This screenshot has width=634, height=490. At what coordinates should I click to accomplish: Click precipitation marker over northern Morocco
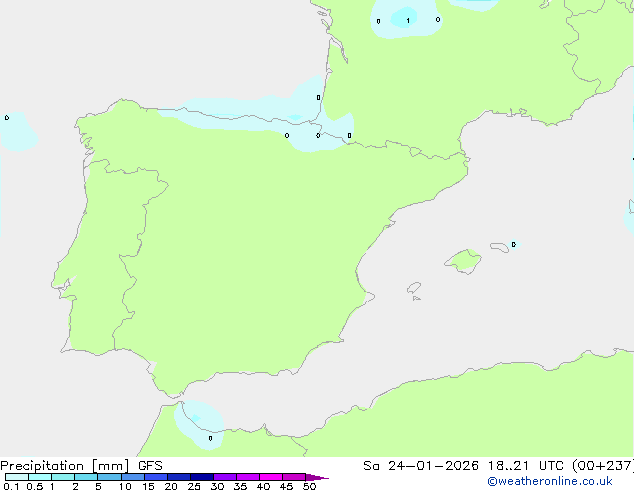210,438
